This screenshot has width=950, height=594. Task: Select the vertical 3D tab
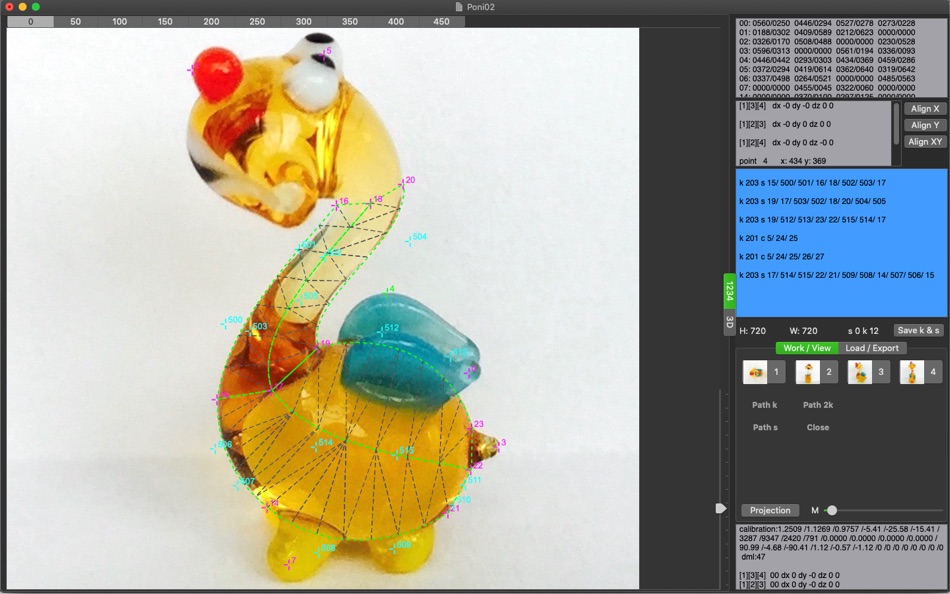(729, 322)
